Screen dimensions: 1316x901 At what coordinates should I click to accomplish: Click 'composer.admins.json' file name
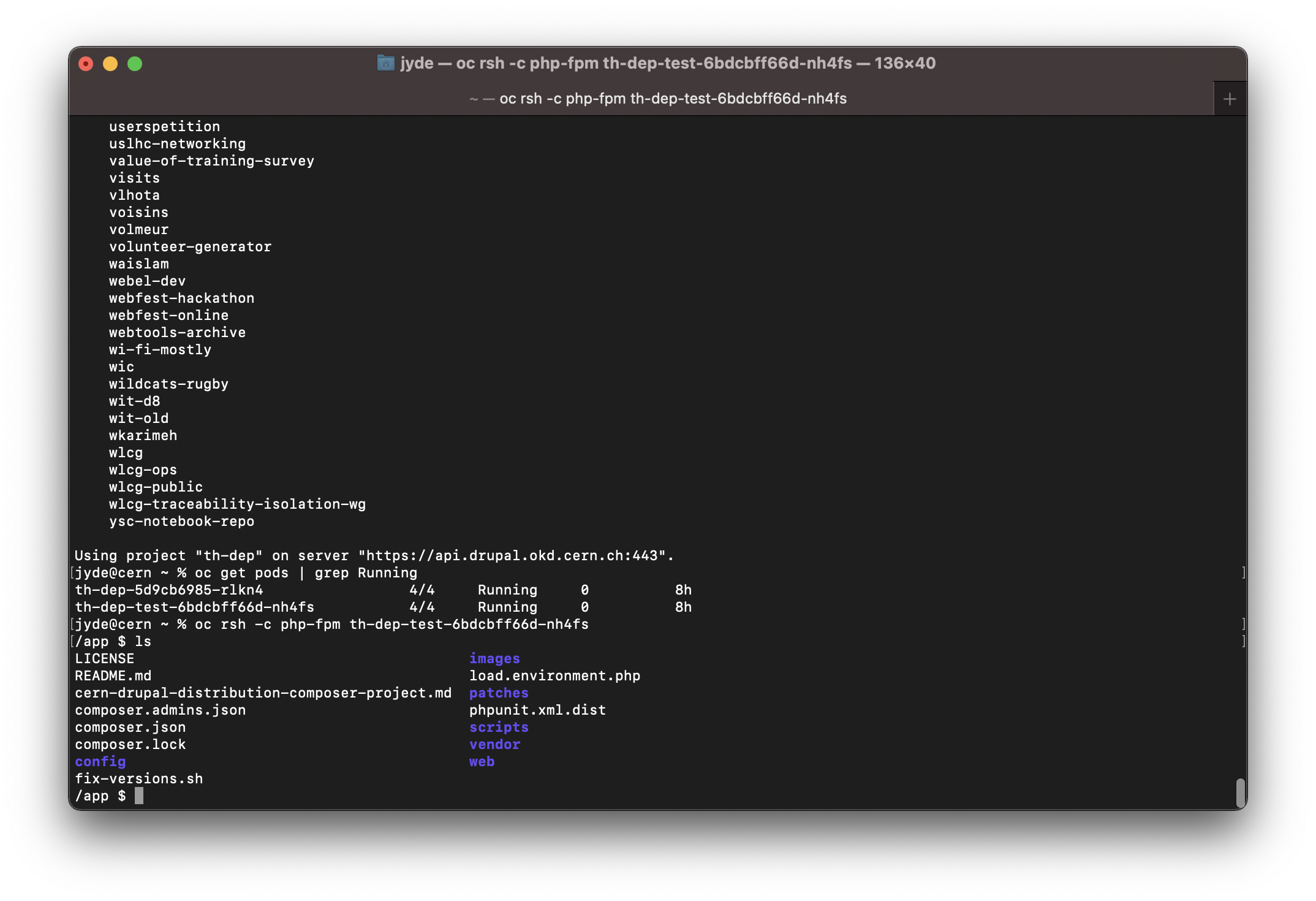tap(161, 710)
